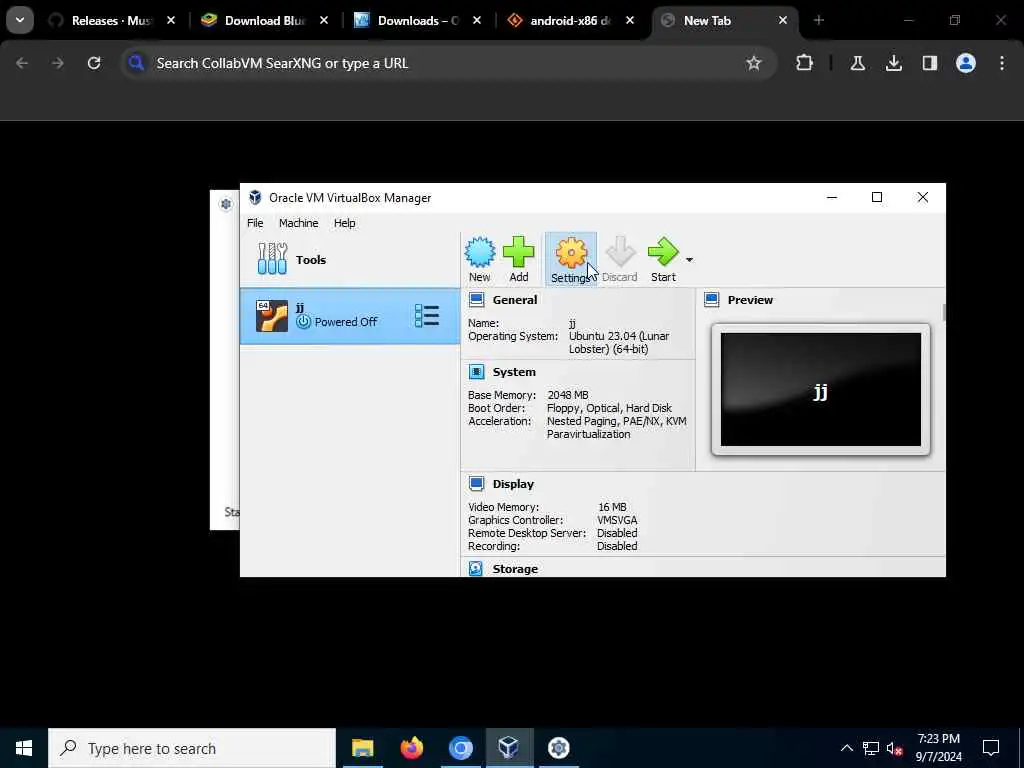This screenshot has width=1024, height=768.
Task: Click the Base Memory 2048 MB value
Action: tap(568, 395)
